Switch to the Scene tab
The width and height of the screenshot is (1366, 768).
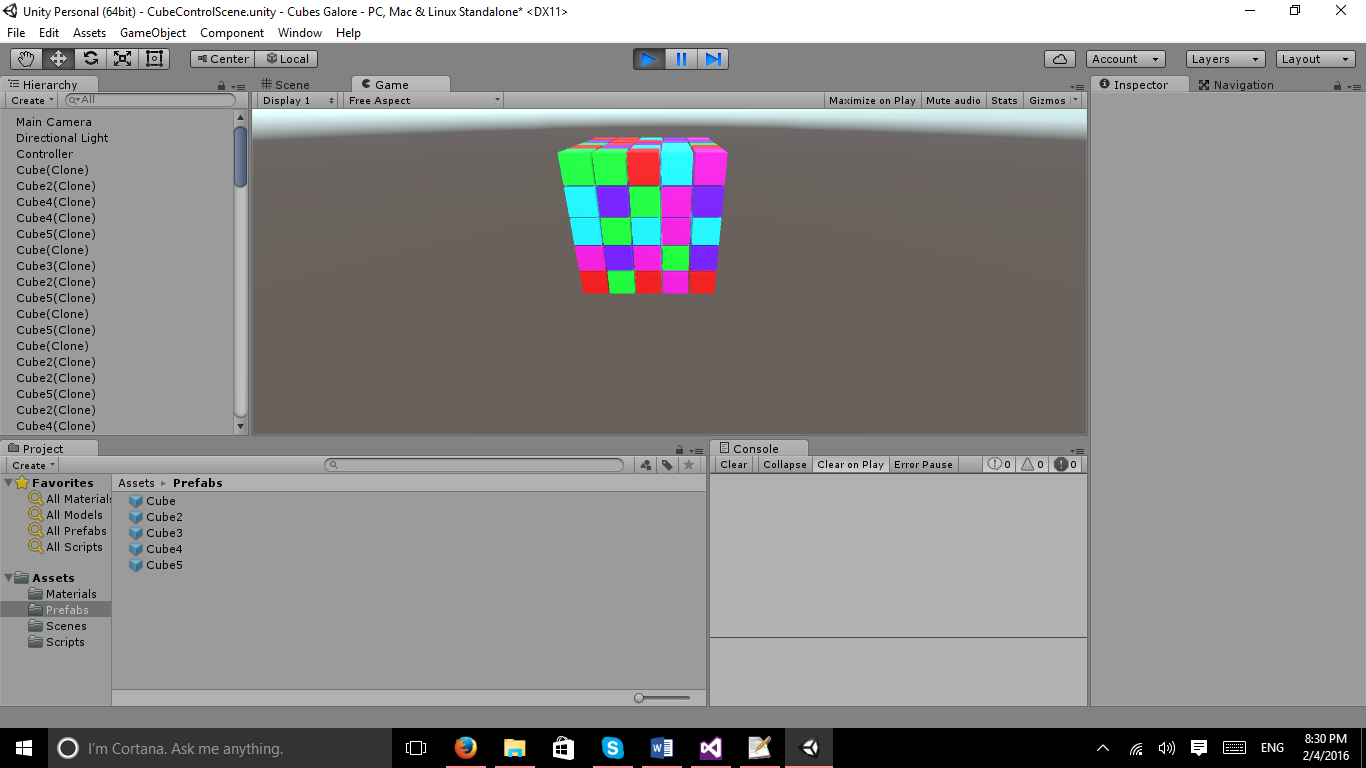(285, 85)
